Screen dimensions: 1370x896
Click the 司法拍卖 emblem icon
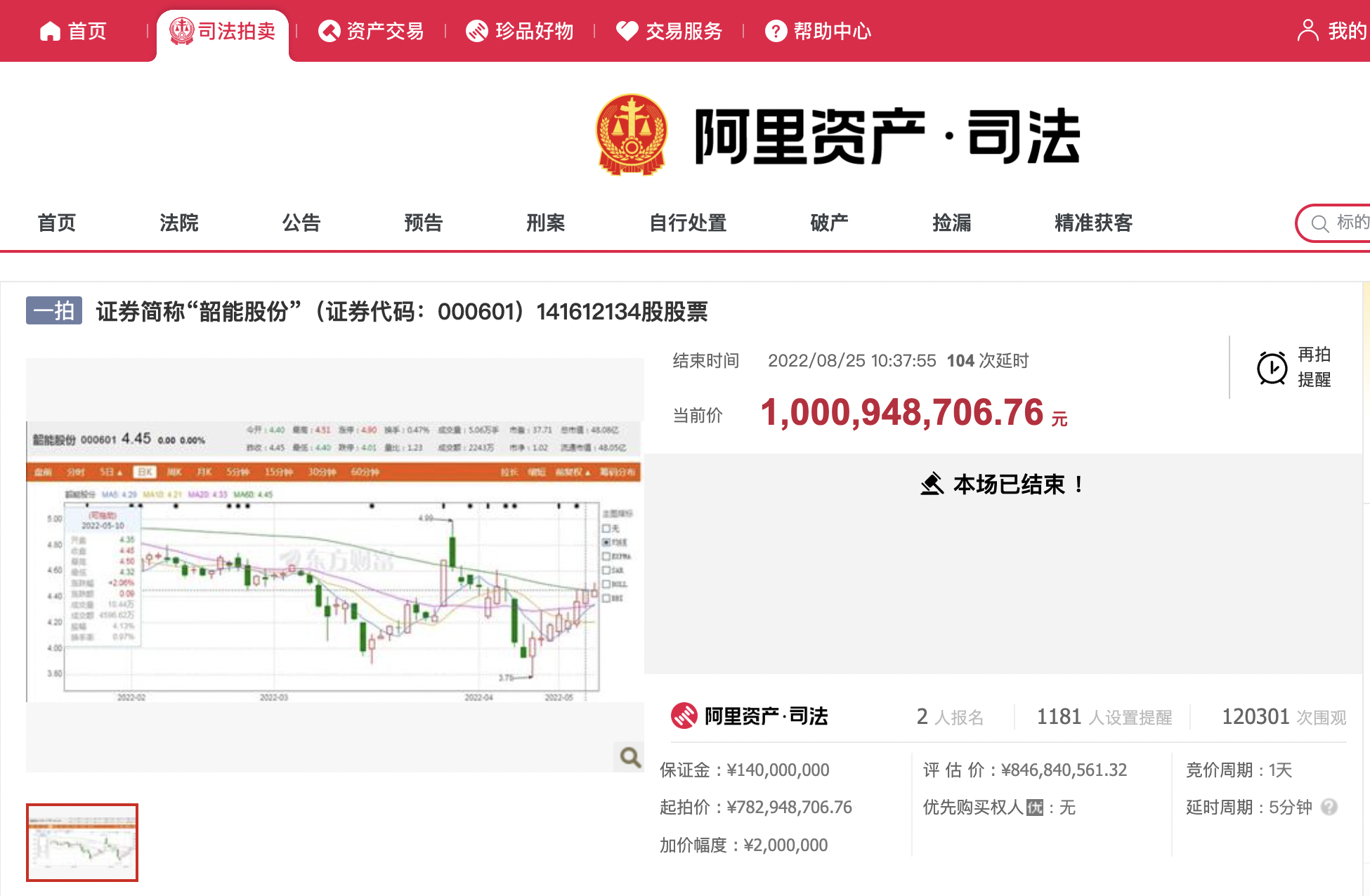pos(182,31)
